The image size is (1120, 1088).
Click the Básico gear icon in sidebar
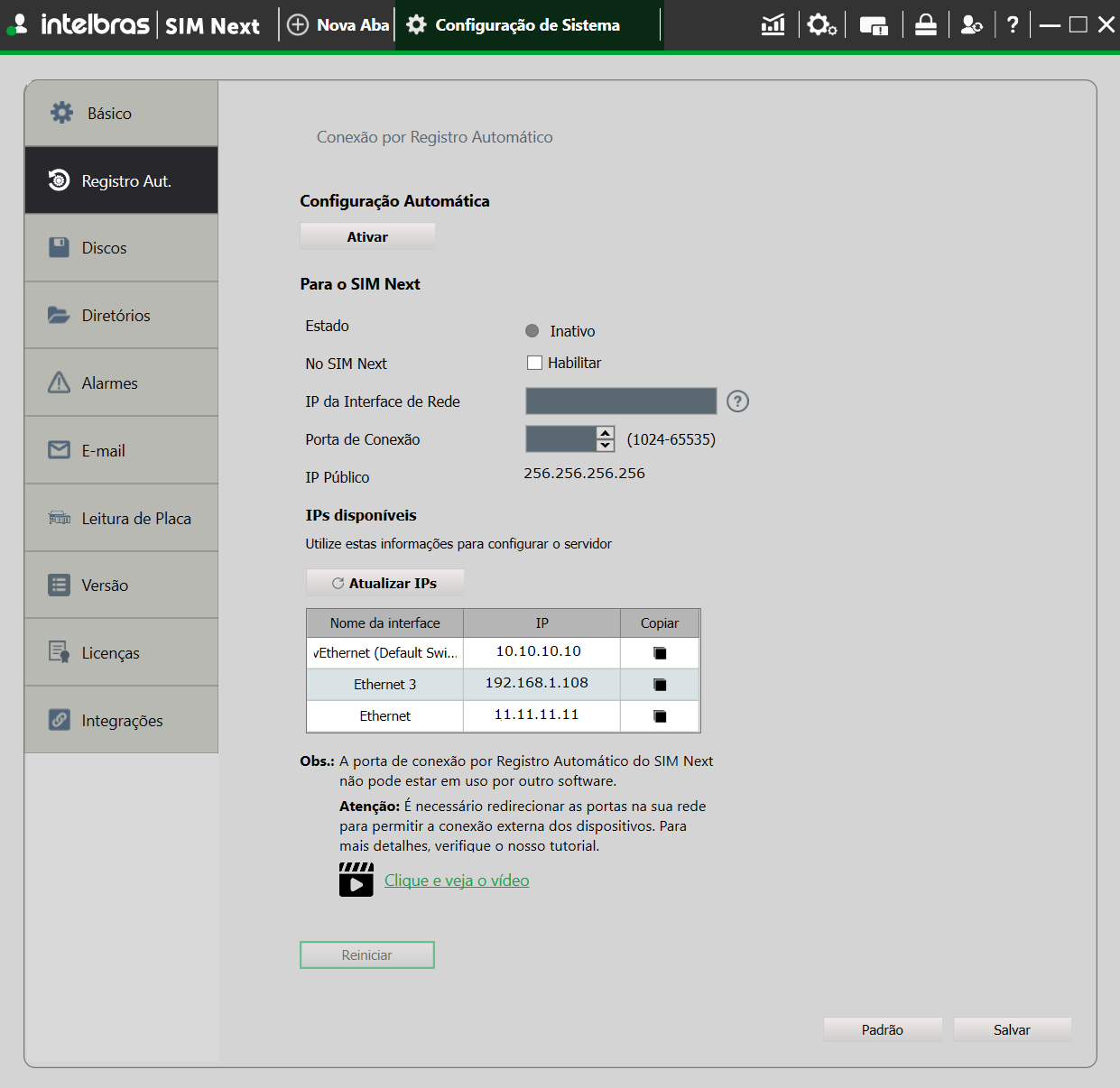(x=62, y=113)
